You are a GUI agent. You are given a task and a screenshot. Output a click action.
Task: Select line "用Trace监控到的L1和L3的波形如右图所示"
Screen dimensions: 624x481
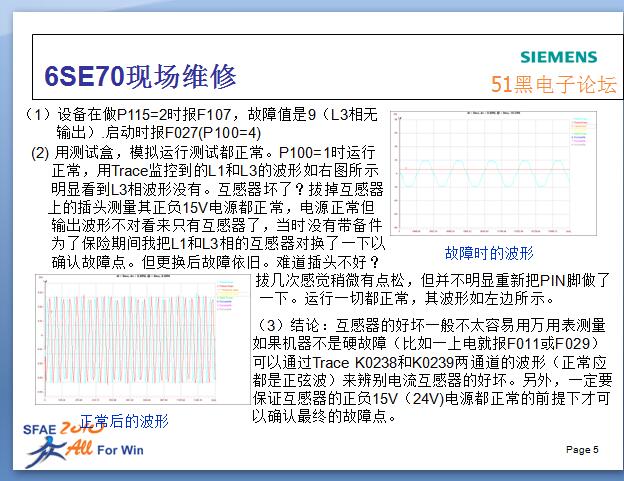tap(238, 171)
